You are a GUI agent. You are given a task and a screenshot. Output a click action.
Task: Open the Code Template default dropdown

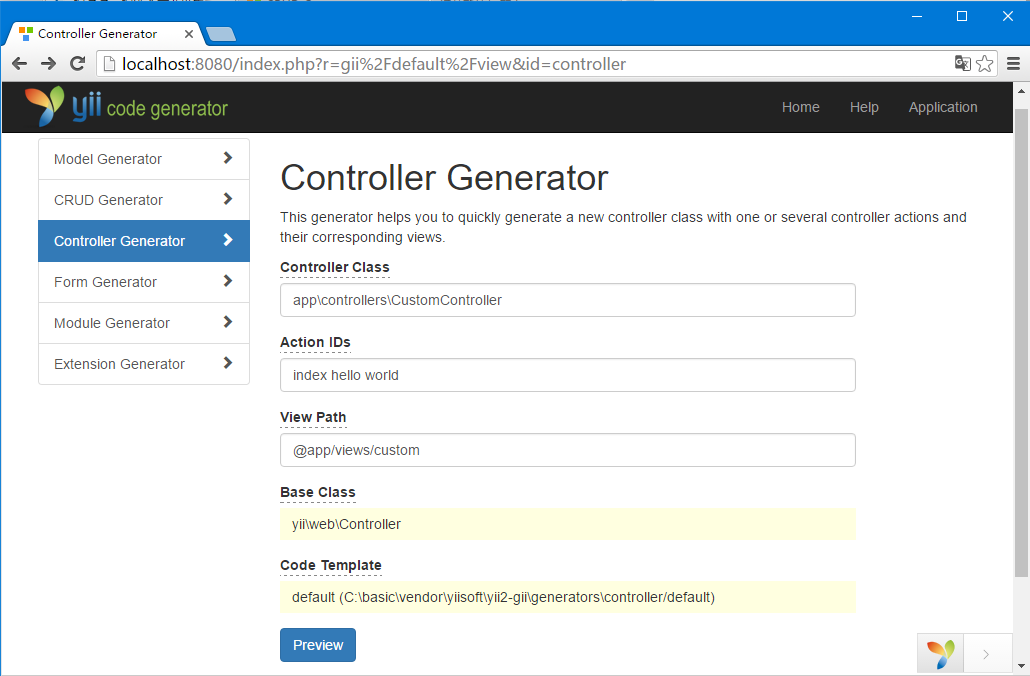[568, 597]
